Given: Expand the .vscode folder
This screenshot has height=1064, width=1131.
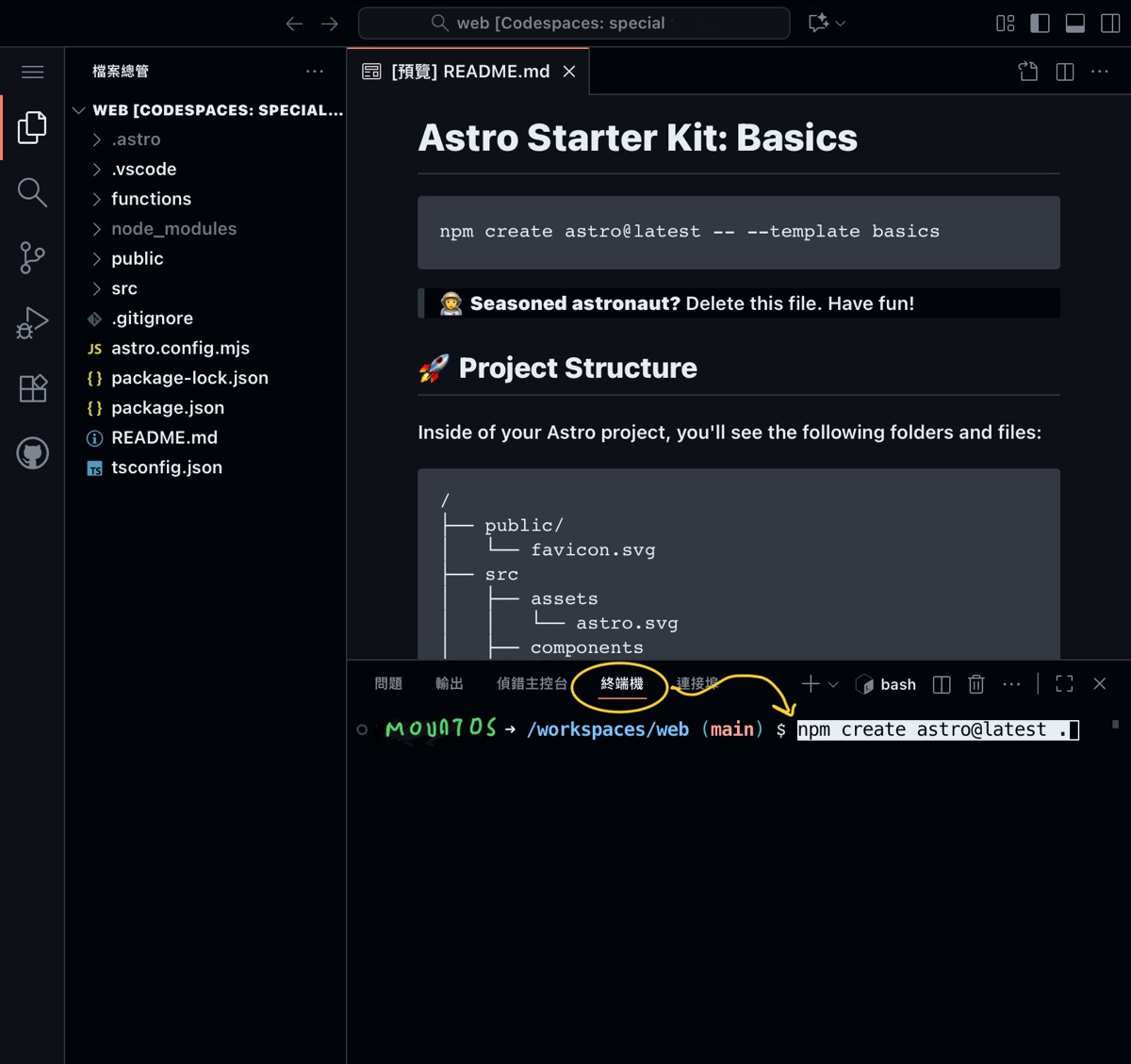Looking at the screenshot, I should [205, 170].
